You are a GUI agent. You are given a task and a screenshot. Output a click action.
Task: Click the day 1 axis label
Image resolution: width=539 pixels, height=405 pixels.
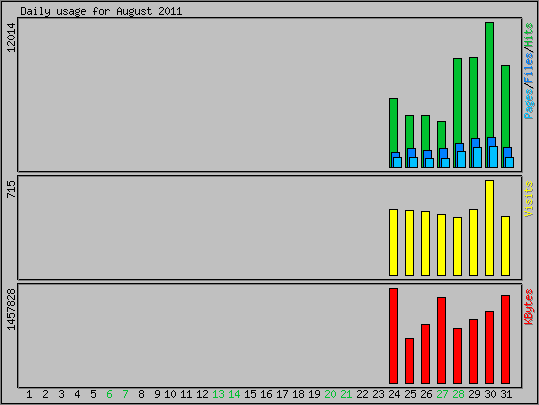(x=29, y=394)
